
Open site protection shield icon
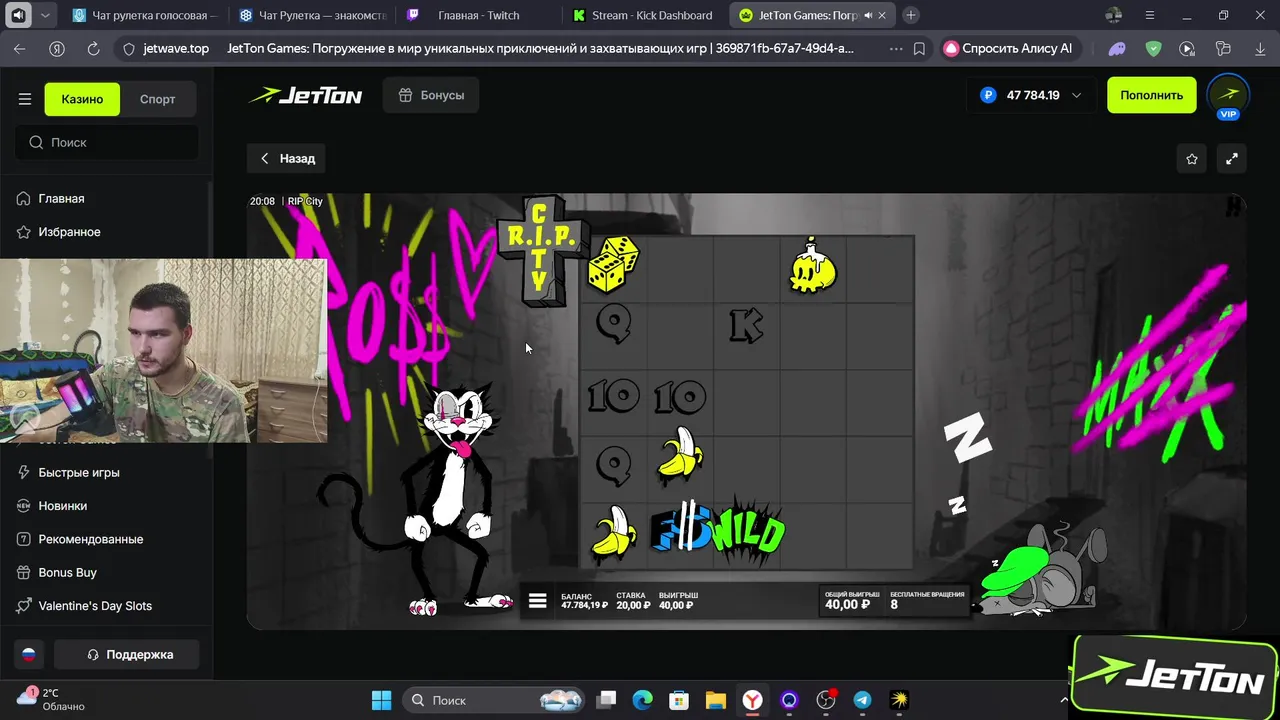click(x=129, y=48)
